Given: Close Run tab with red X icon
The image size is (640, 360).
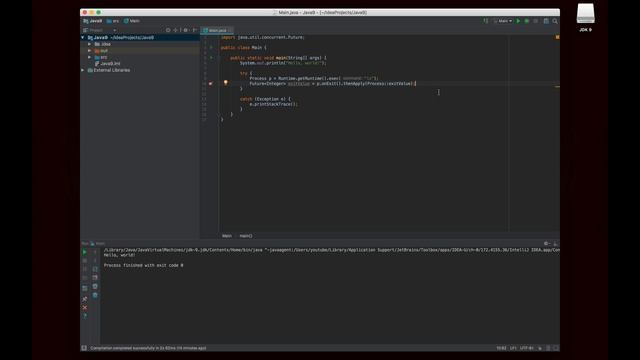Looking at the screenshot, I should point(85,307).
